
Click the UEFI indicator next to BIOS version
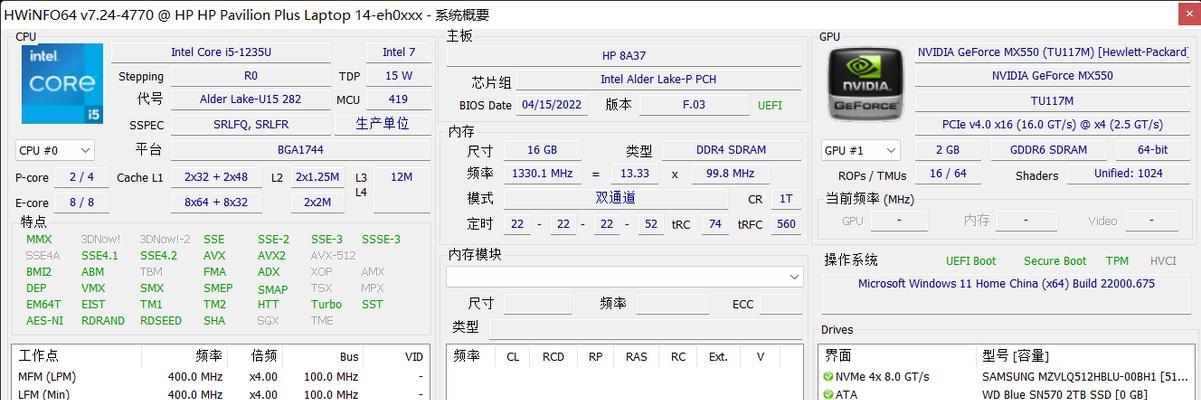(770, 105)
